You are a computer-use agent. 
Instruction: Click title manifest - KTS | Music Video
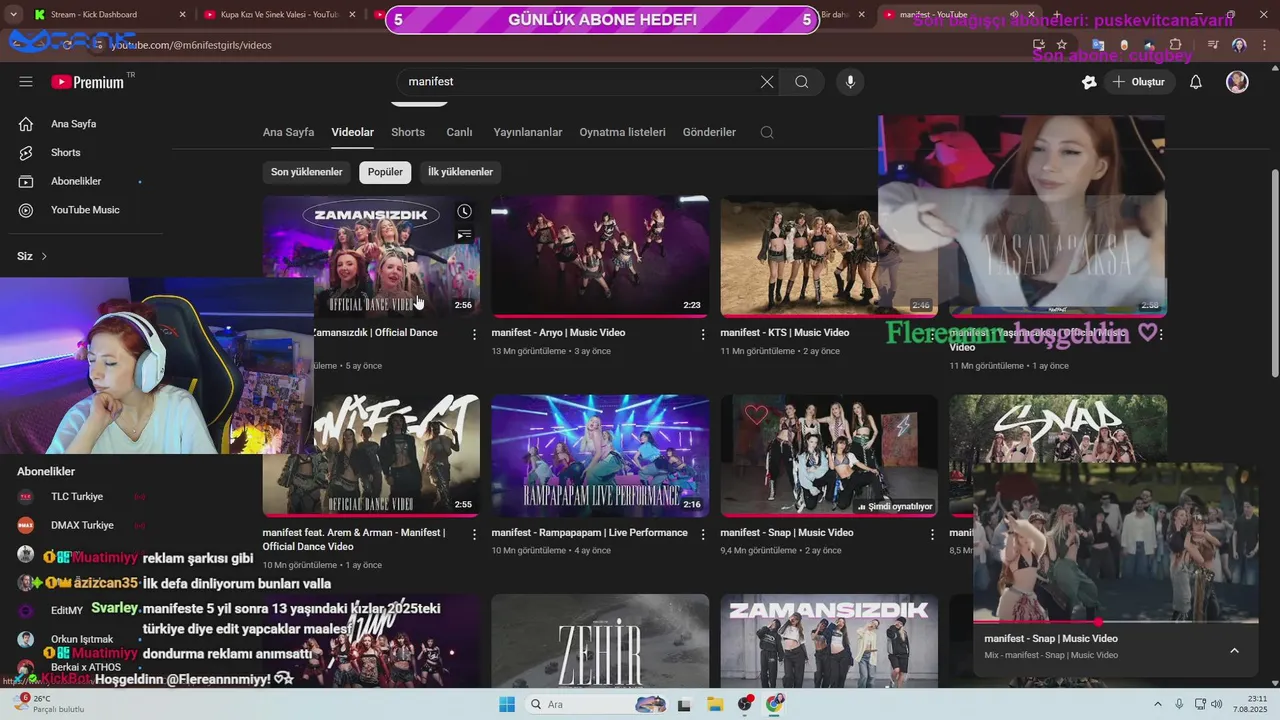[x=784, y=333]
